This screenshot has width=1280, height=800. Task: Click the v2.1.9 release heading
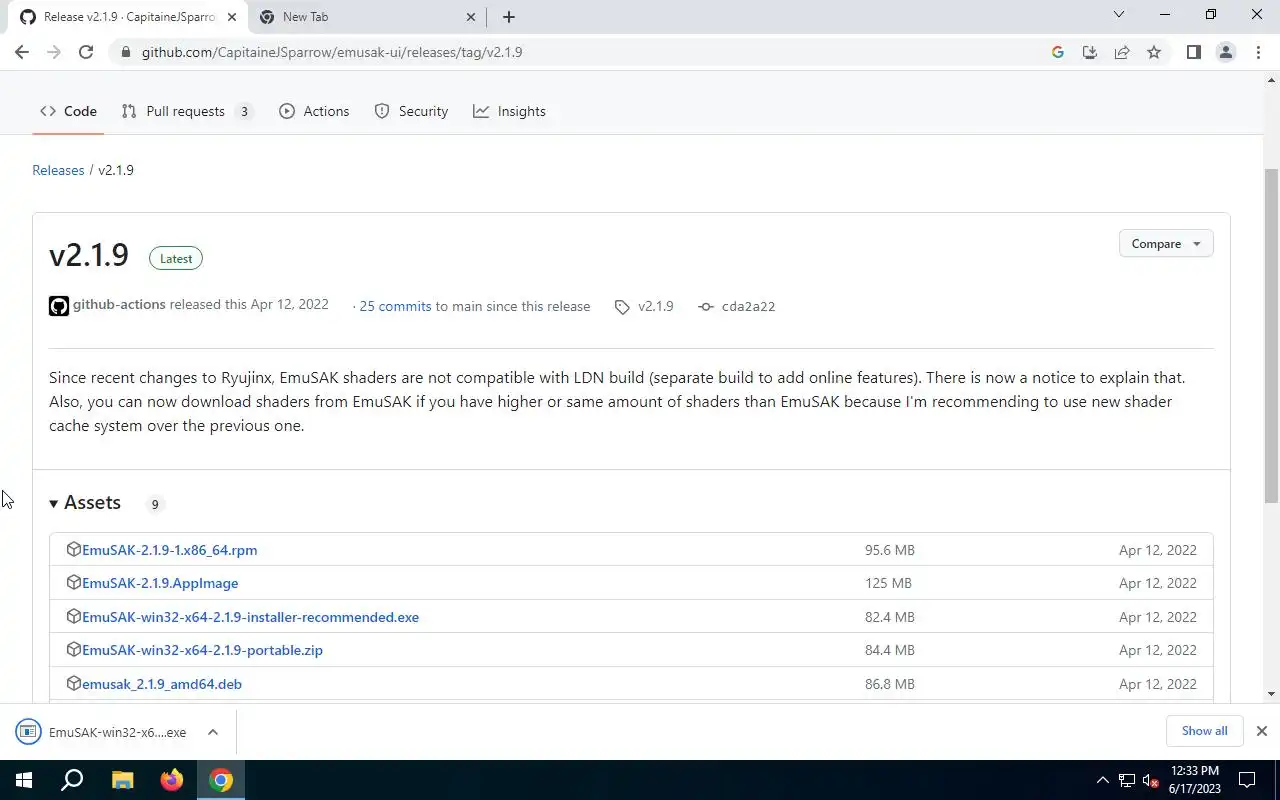pos(89,255)
